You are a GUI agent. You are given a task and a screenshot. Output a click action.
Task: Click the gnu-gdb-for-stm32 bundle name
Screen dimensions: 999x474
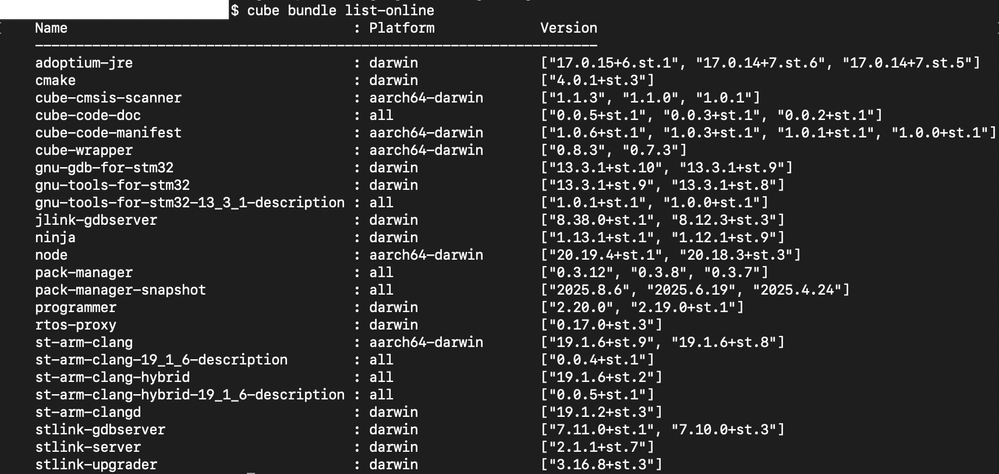click(101, 167)
